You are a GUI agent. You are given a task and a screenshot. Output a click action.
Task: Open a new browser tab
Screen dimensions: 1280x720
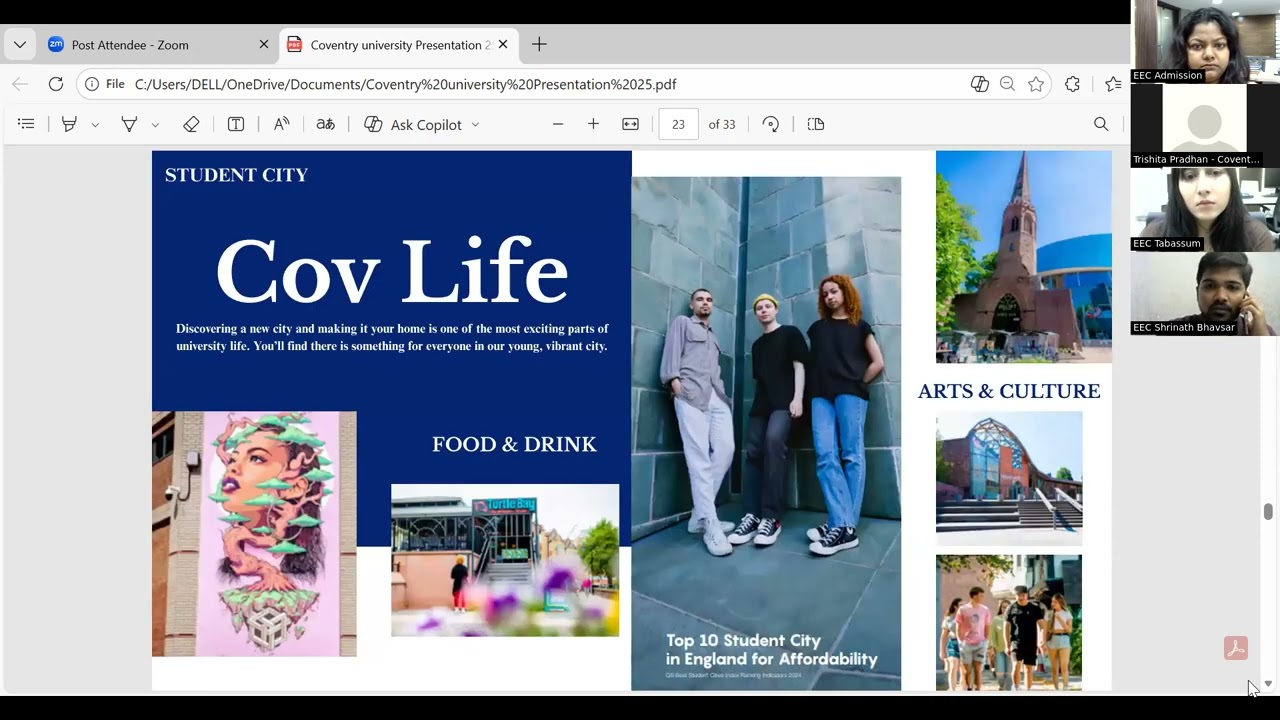[539, 45]
